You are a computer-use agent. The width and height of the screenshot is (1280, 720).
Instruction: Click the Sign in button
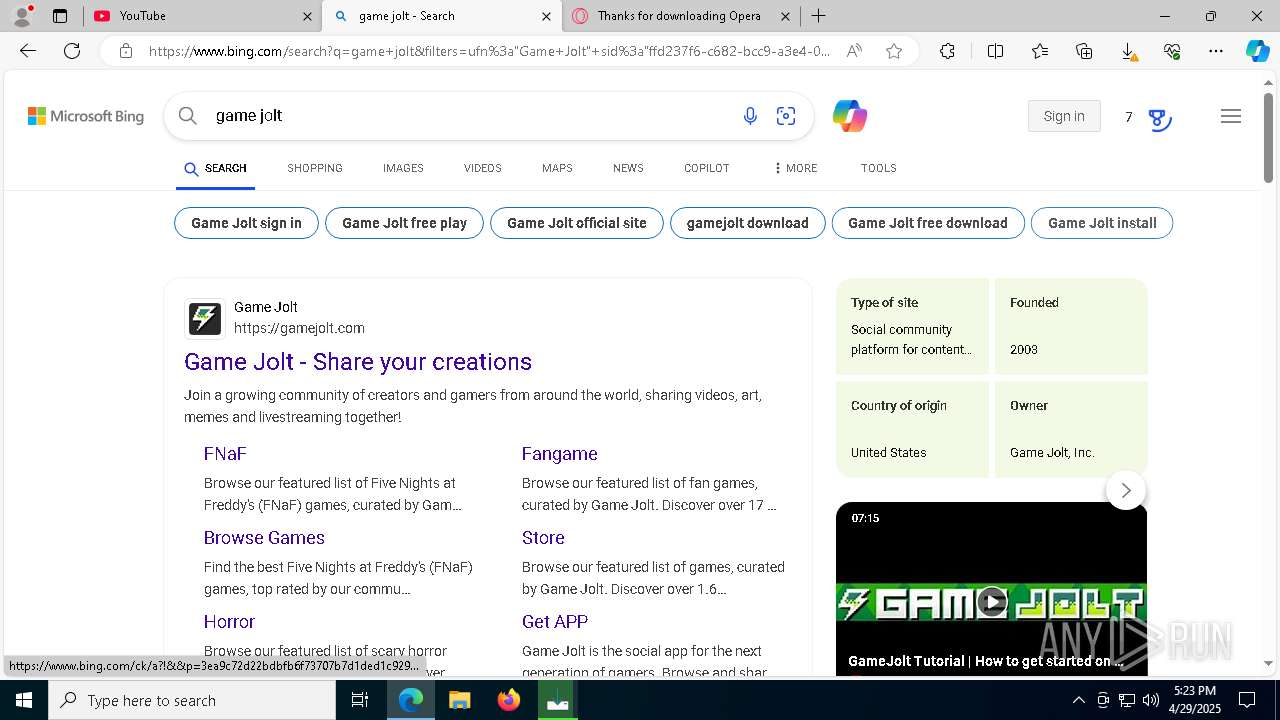coord(1064,116)
